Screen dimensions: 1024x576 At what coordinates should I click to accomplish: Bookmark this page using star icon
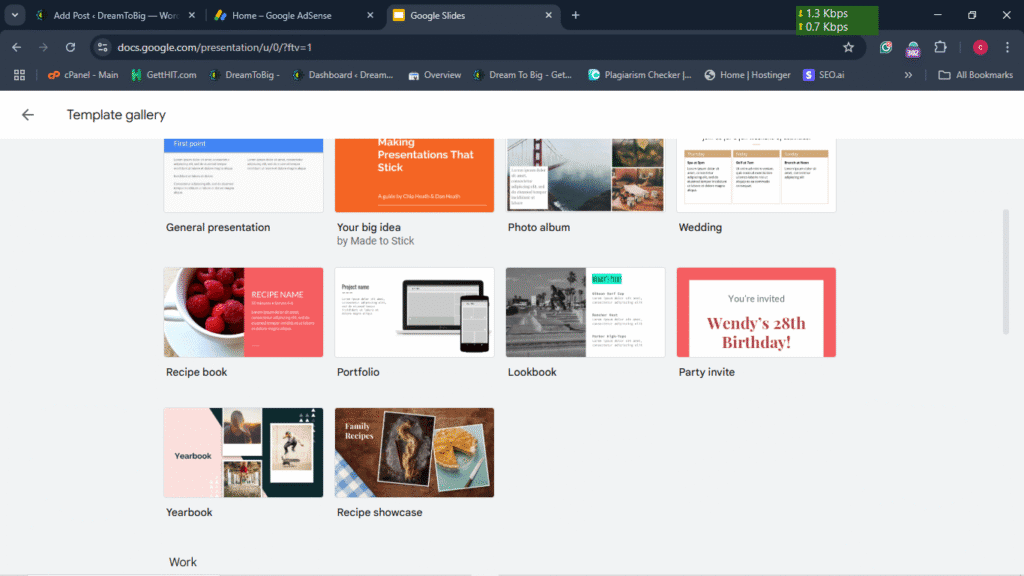848,47
